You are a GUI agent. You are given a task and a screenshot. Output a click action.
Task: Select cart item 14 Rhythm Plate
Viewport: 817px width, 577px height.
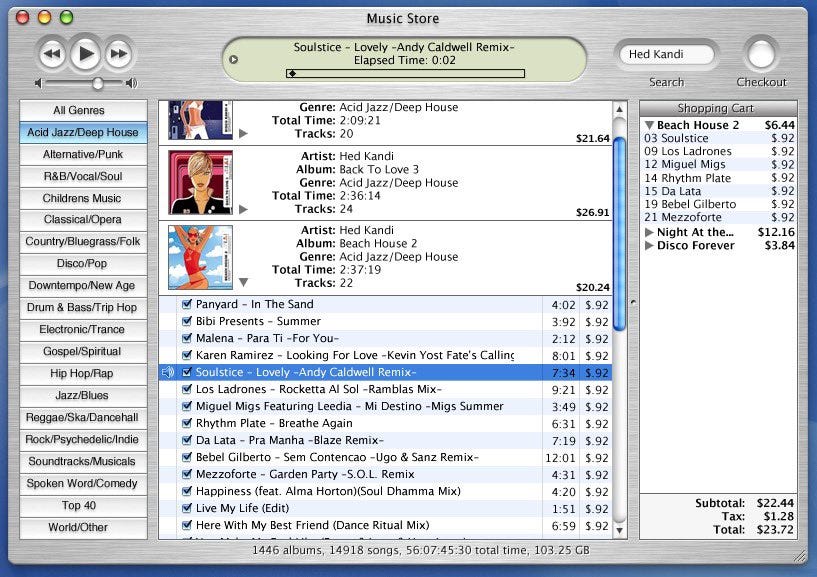tap(719, 178)
